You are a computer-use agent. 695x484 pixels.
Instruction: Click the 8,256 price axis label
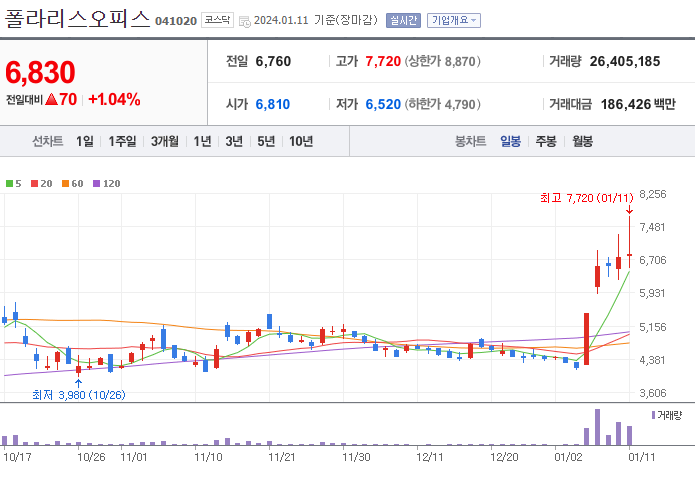point(652,194)
